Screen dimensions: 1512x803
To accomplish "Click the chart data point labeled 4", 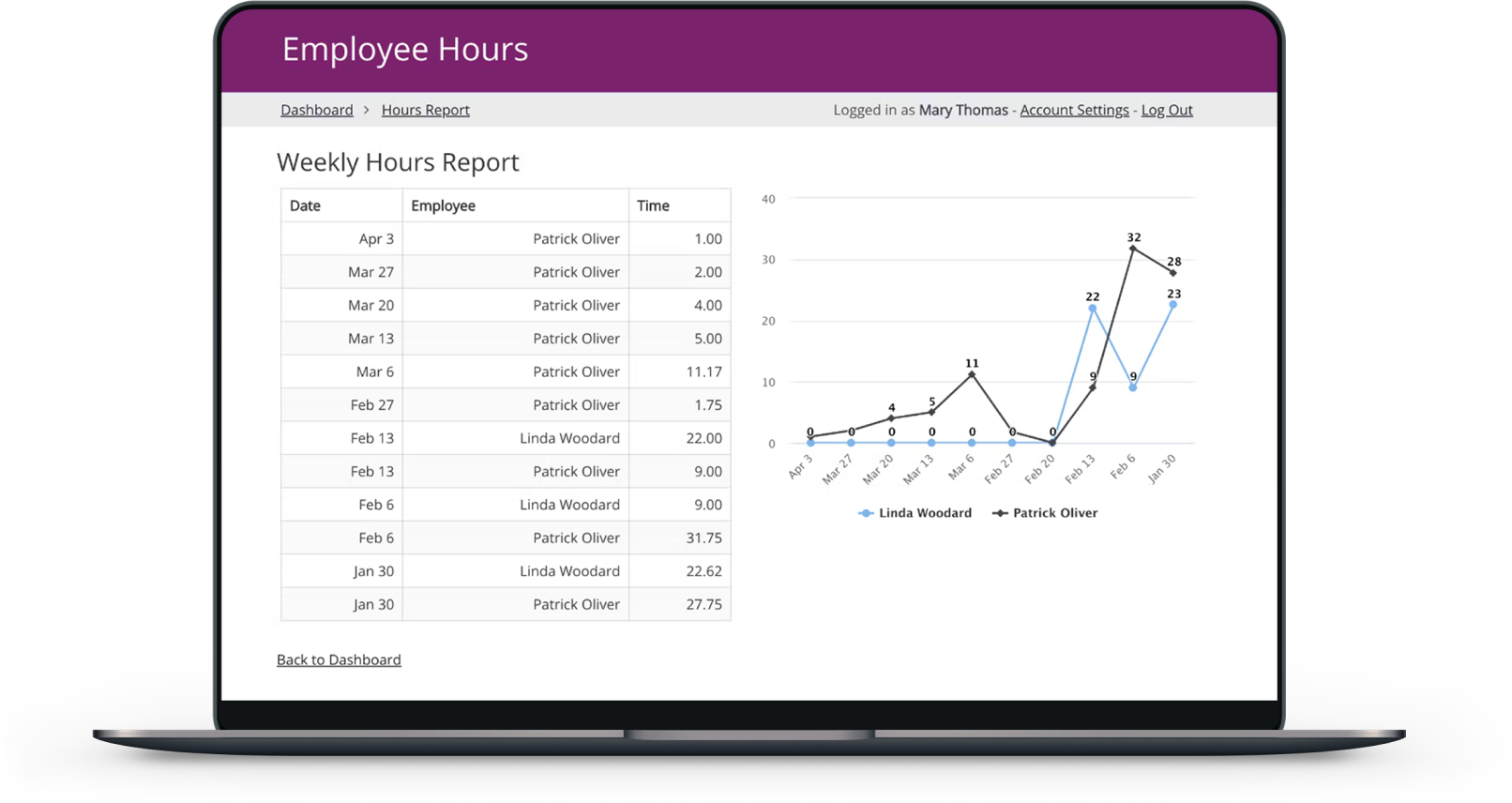I will (891, 418).
